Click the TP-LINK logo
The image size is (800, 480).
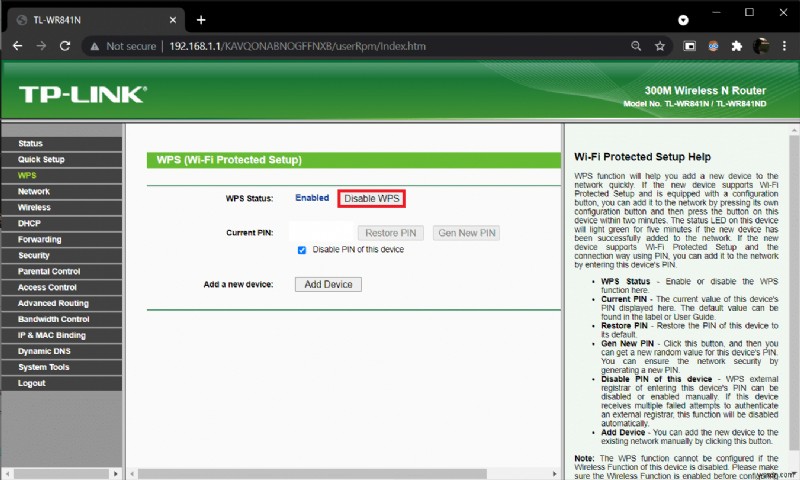click(83, 94)
